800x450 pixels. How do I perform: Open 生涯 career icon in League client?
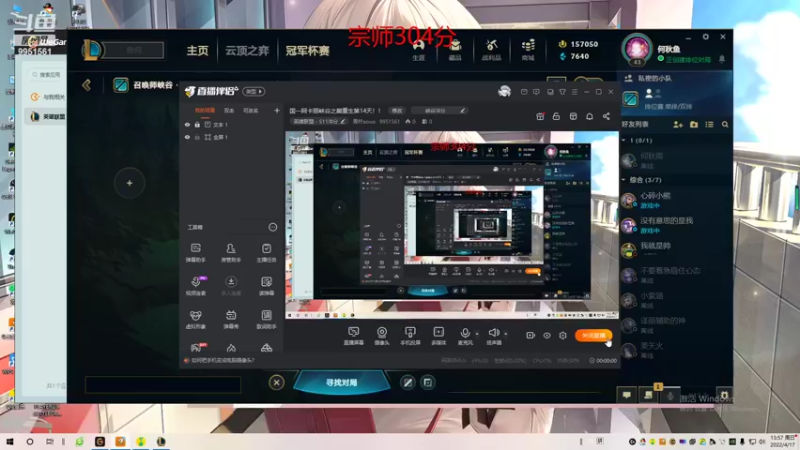pyautogui.click(x=418, y=50)
